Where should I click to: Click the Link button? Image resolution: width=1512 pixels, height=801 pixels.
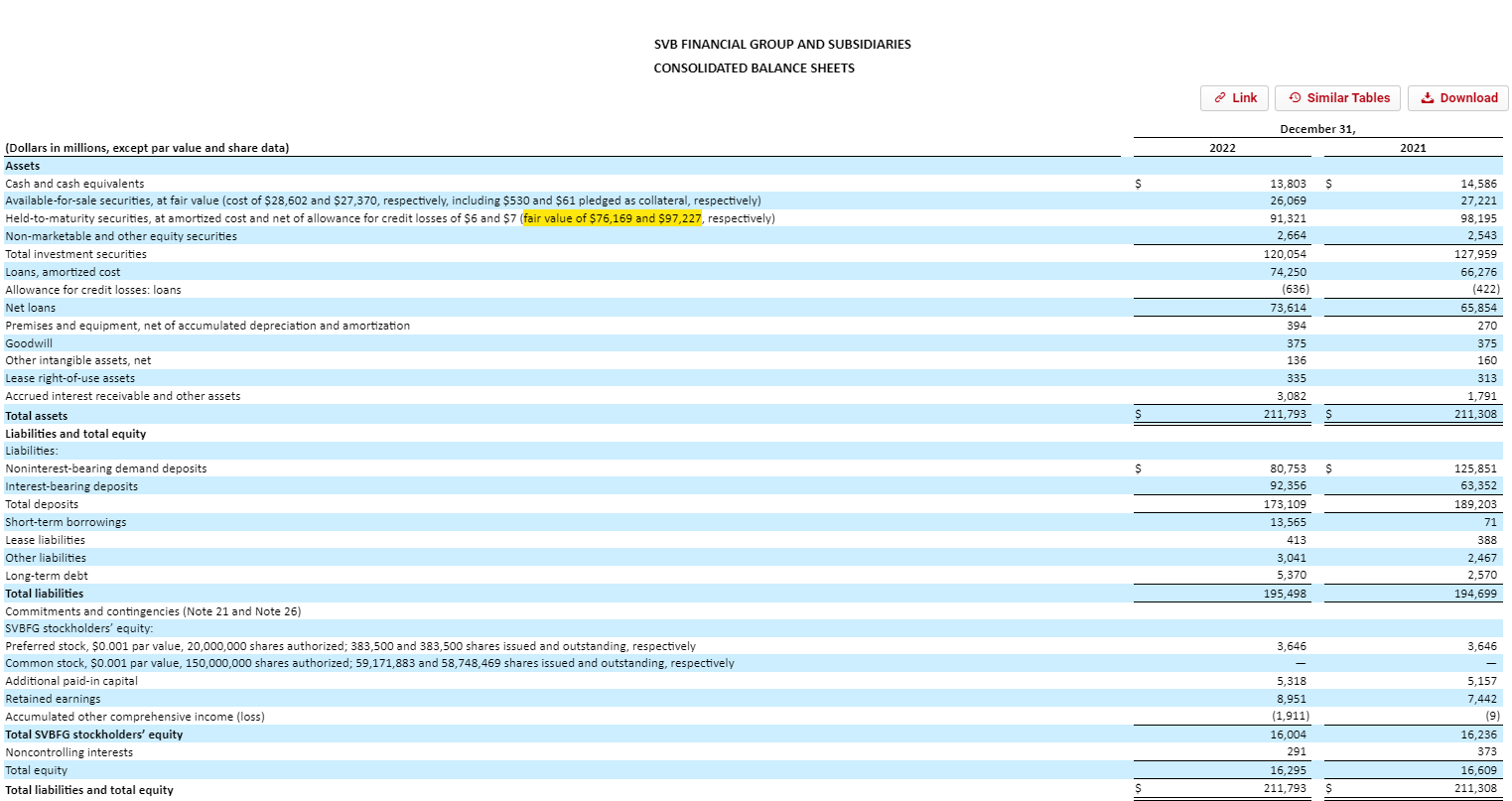point(1235,98)
